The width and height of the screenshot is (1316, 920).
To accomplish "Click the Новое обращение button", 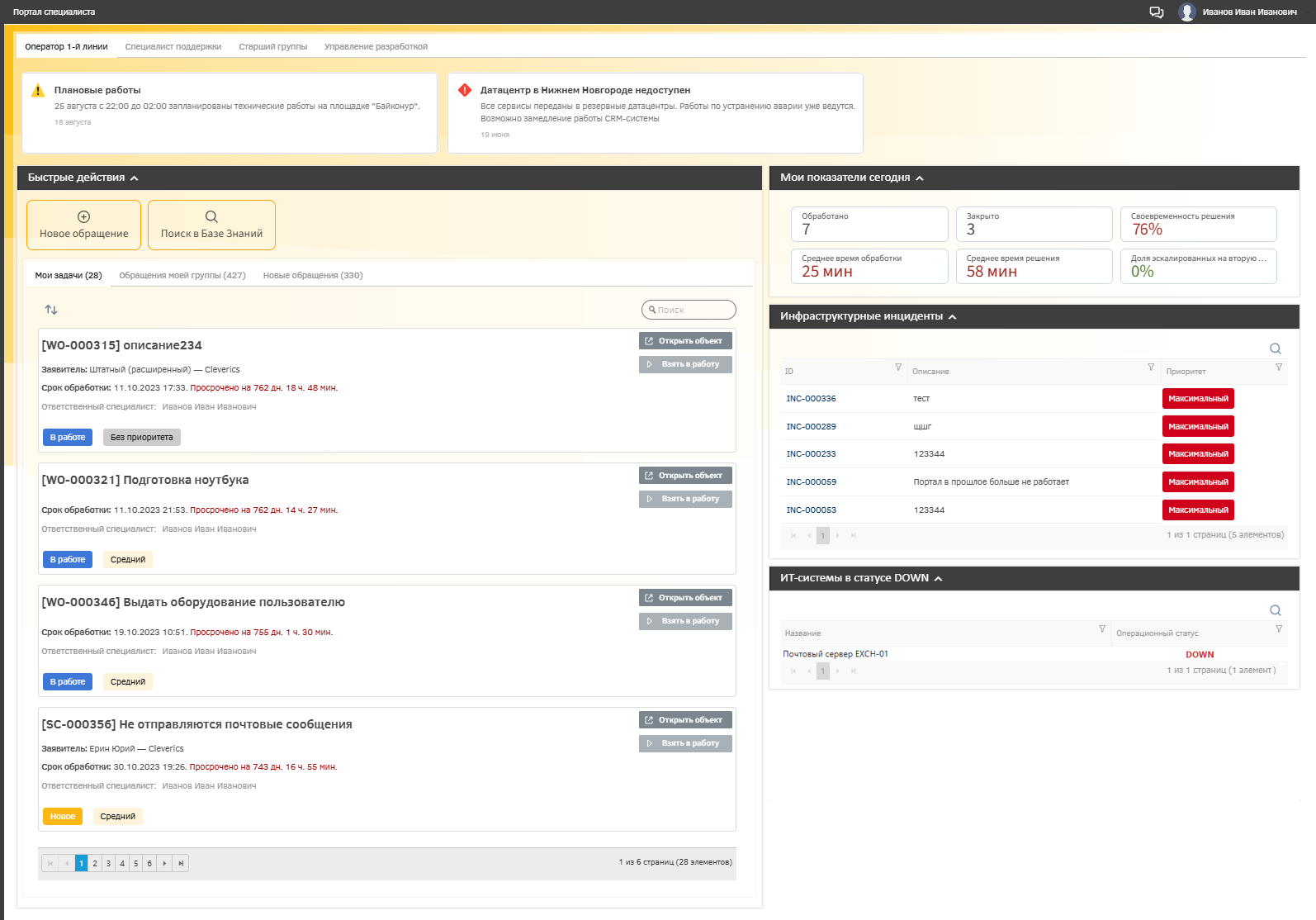I will (x=83, y=225).
